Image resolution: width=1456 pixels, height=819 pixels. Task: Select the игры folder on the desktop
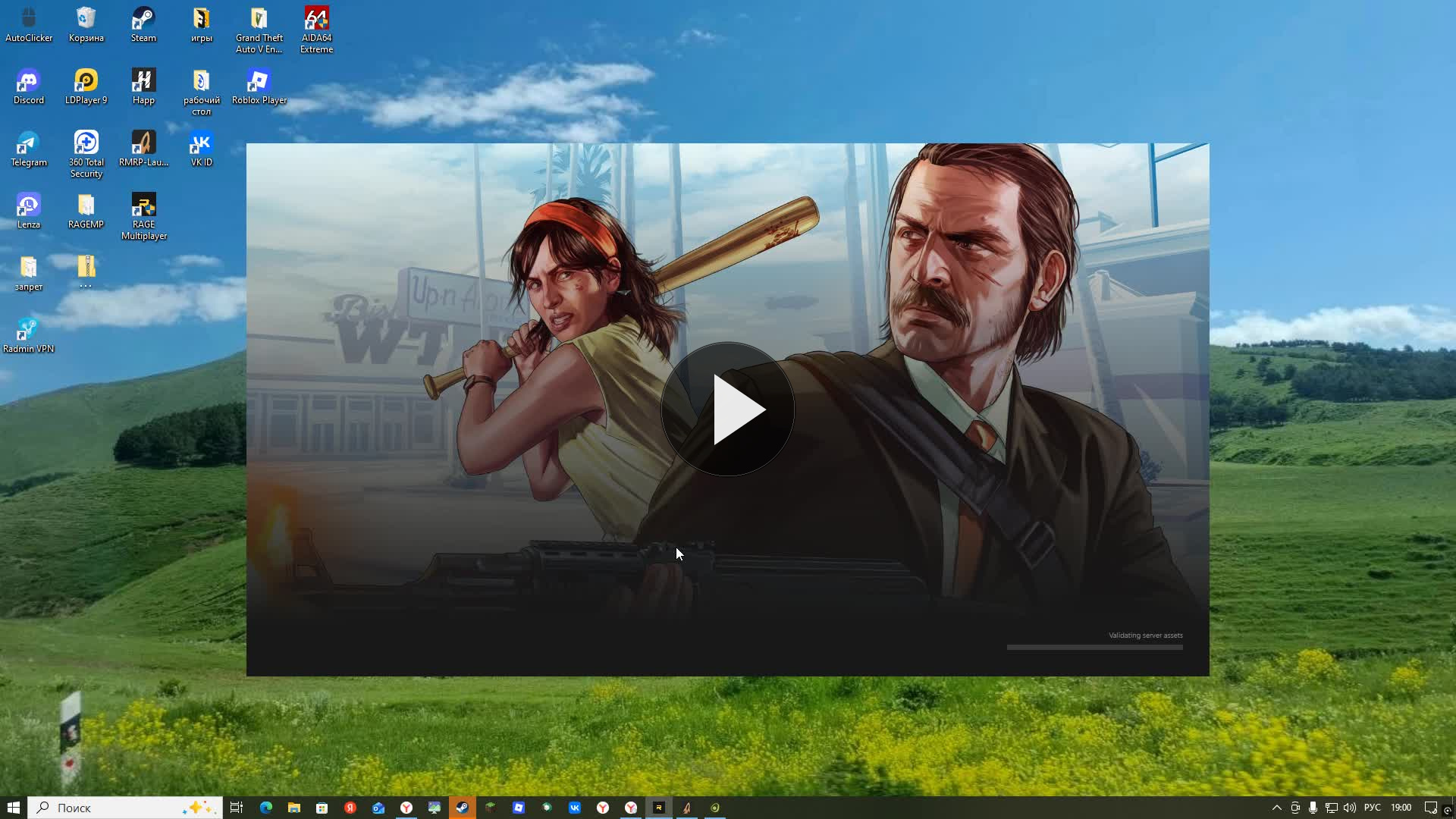201,24
